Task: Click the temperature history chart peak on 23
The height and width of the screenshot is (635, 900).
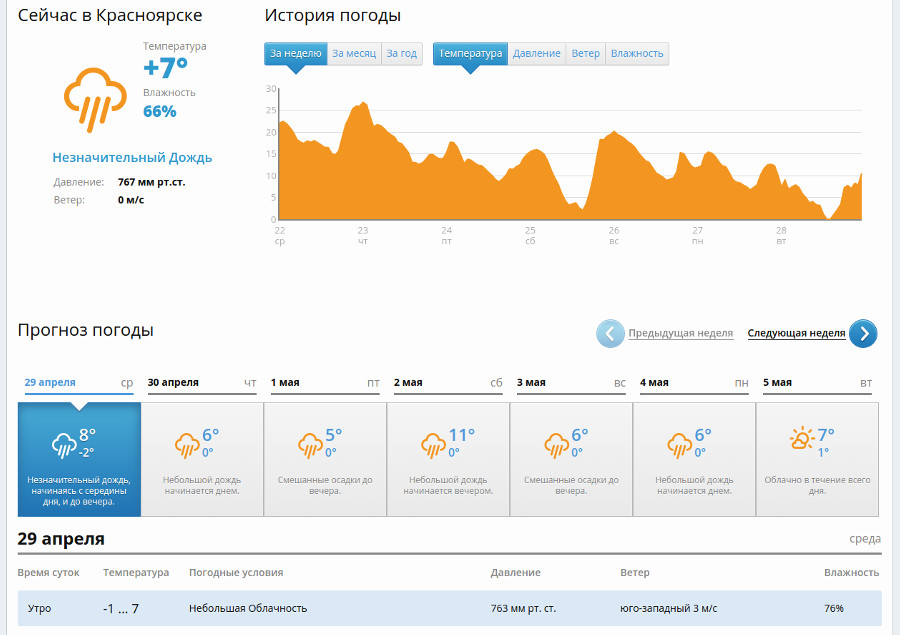Action: pyautogui.click(x=364, y=104)
